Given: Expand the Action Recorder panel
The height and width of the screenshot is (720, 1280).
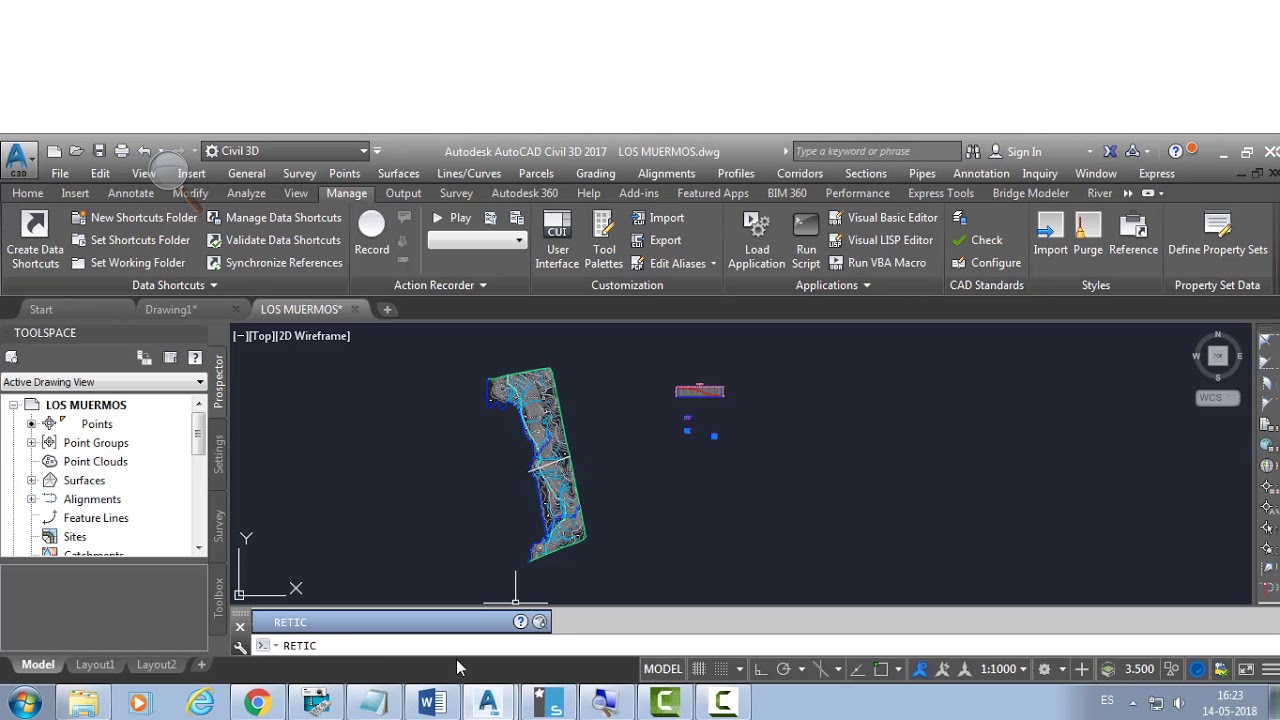Looking at the screenshot, I should click(x=440, y=285).
